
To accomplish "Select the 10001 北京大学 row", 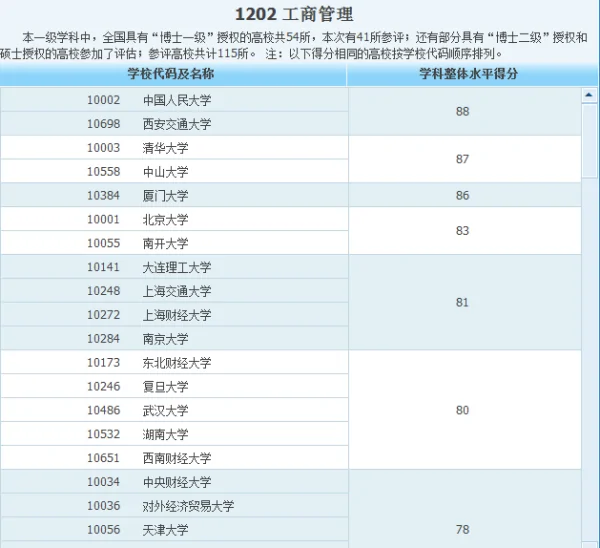I will [x=174, y=219].
